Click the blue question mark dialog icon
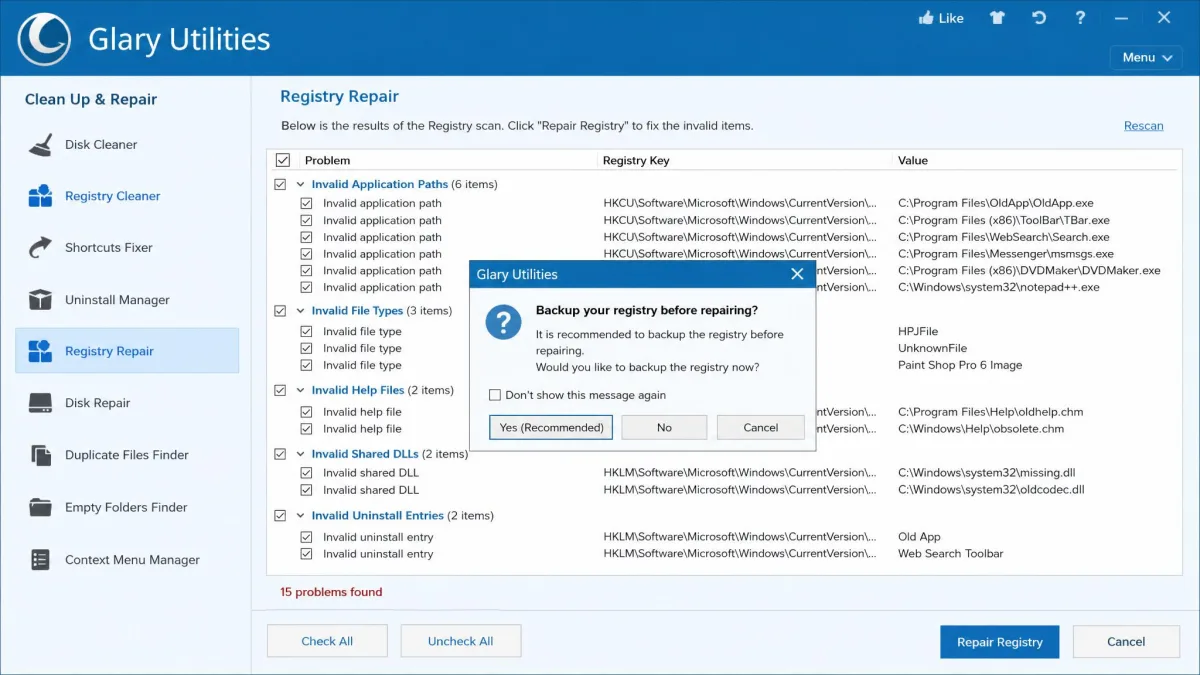Viewport: 1200px width, 675px height. click(x=503, y=324)
